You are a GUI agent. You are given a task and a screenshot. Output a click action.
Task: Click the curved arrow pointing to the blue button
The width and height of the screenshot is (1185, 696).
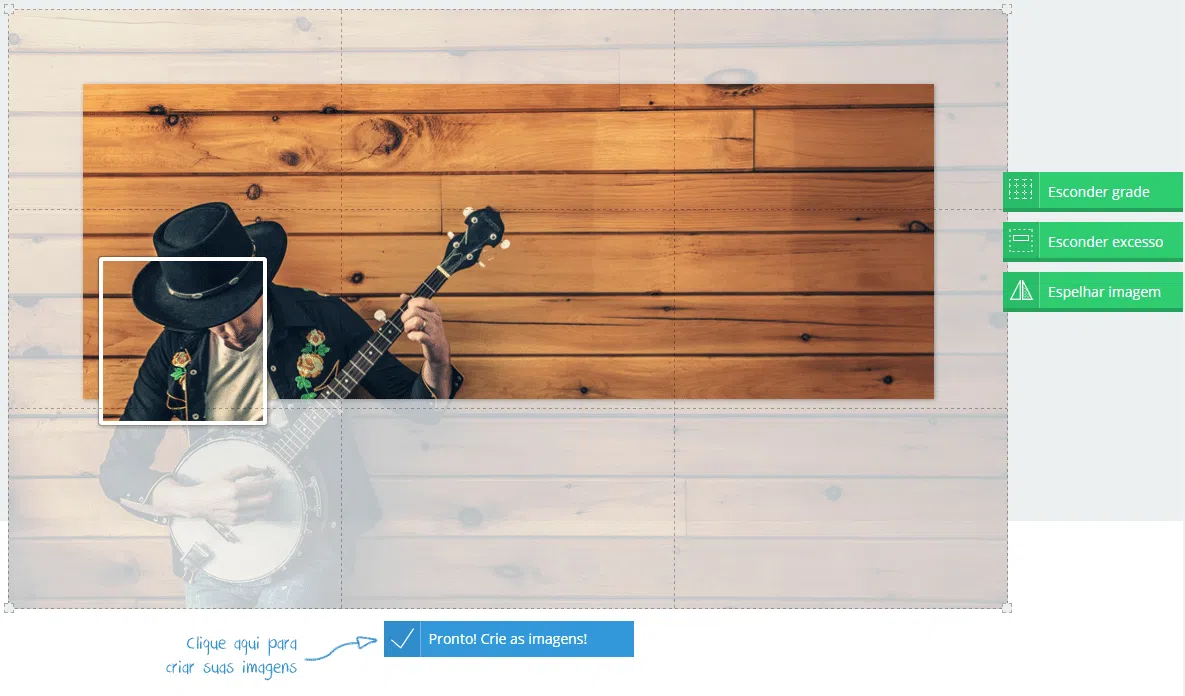(342, 648)
